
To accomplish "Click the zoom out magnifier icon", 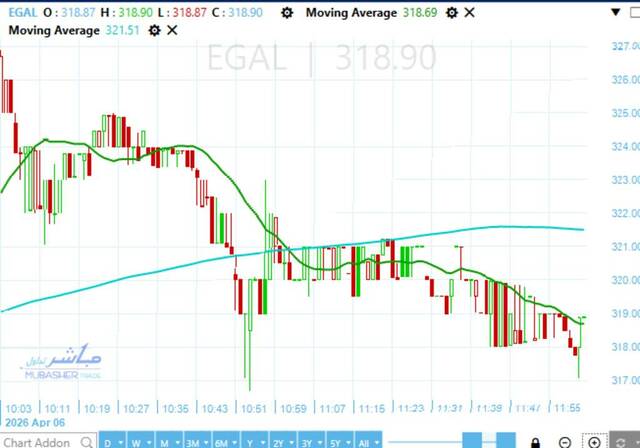I will click(x=566, y=441).
